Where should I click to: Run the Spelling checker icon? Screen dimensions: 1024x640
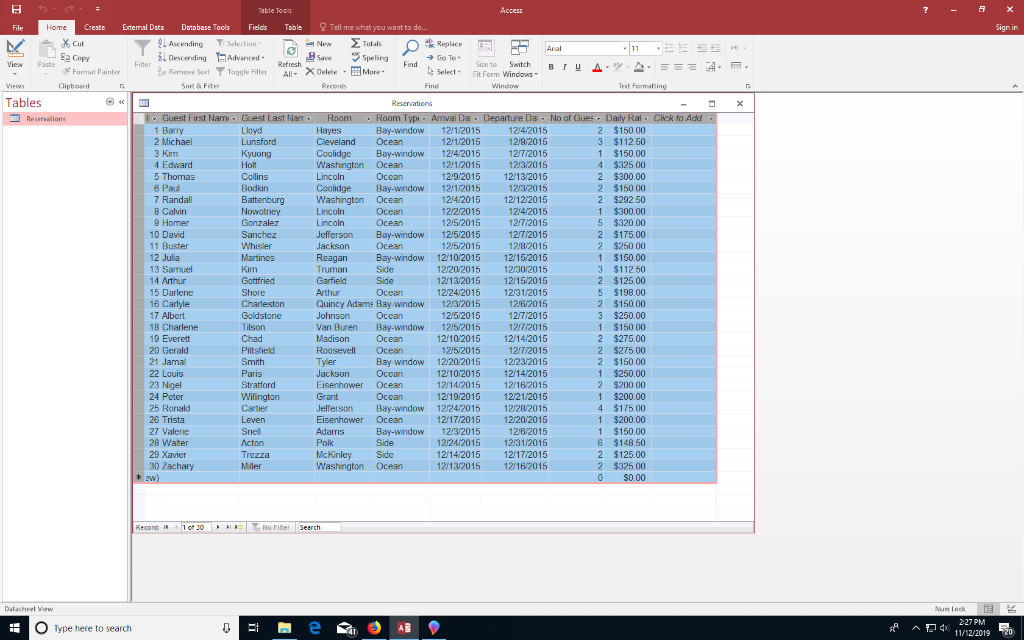pos(355,58)
